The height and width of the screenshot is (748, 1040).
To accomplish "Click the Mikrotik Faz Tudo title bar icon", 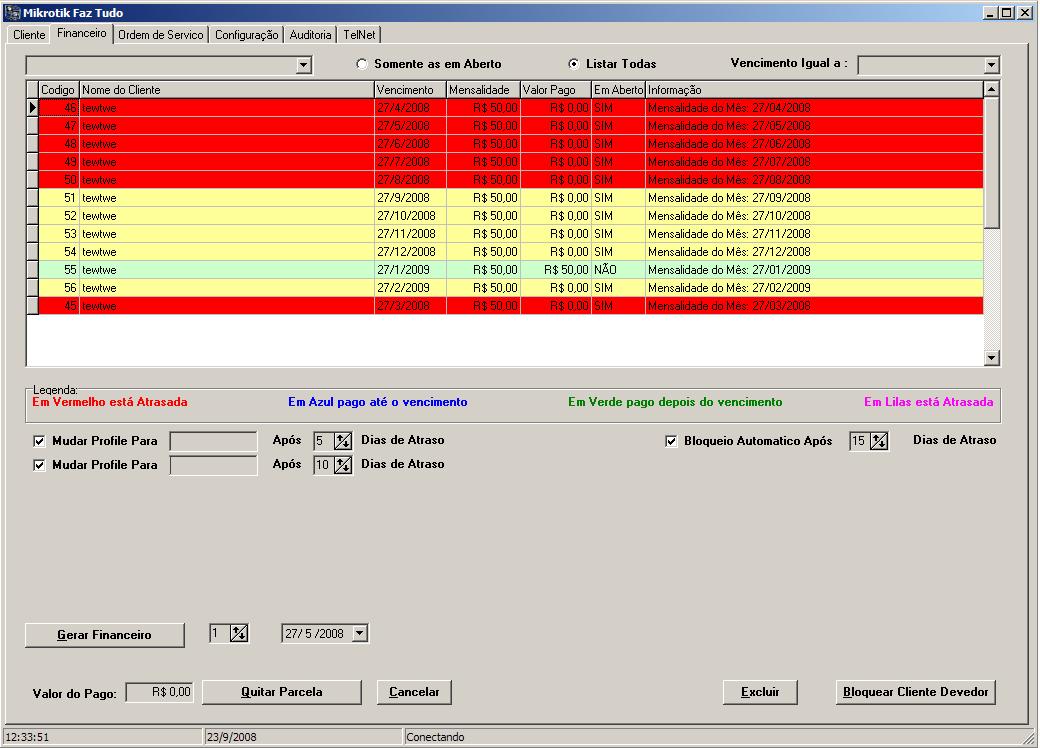I will [13, 13].
